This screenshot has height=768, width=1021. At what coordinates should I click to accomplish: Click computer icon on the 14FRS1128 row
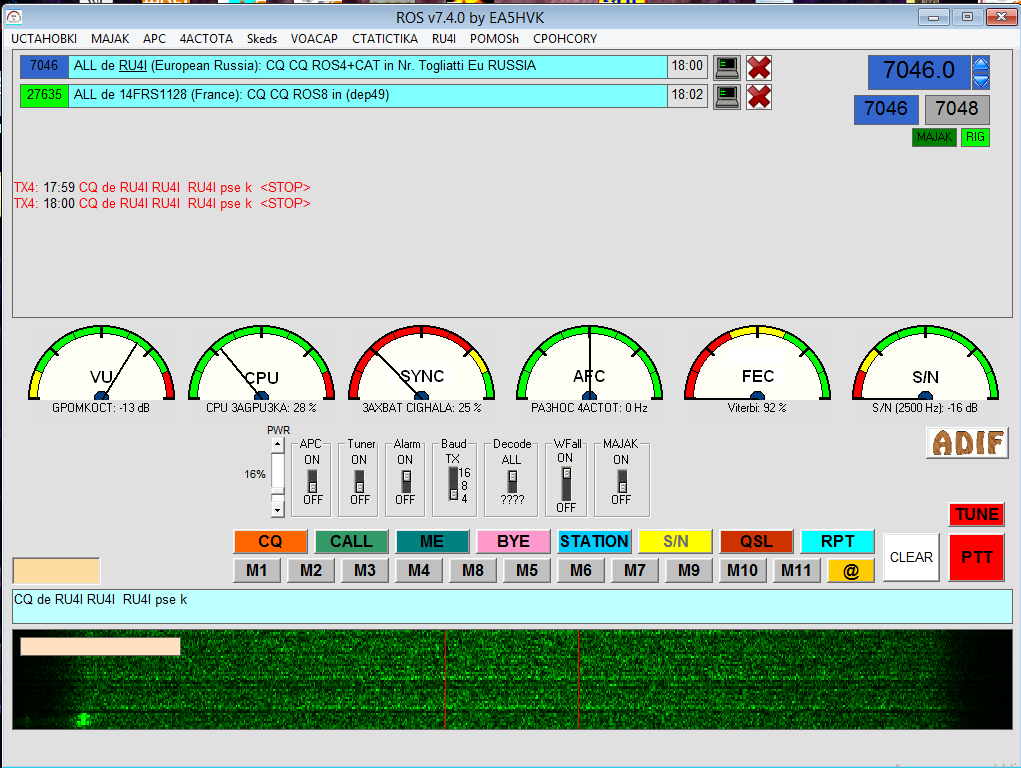[x=726, y=96]
